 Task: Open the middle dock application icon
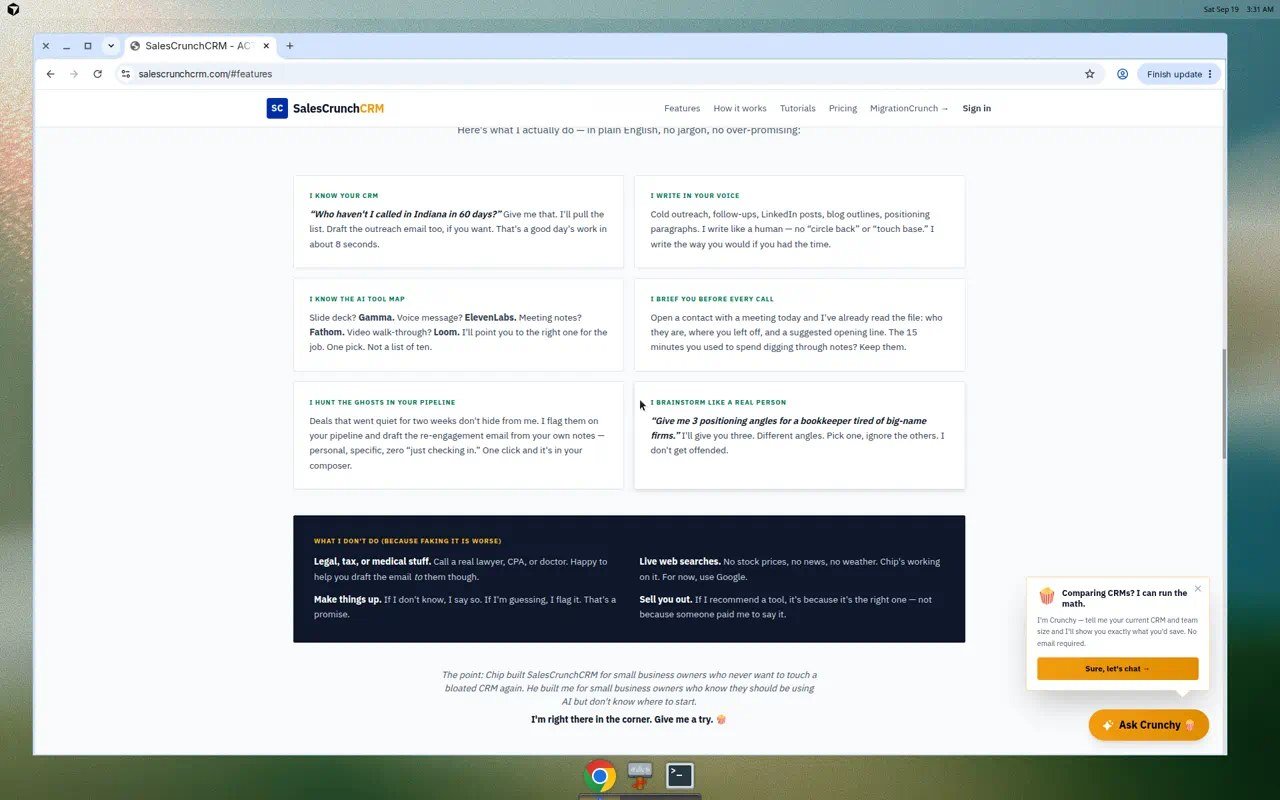640,775
